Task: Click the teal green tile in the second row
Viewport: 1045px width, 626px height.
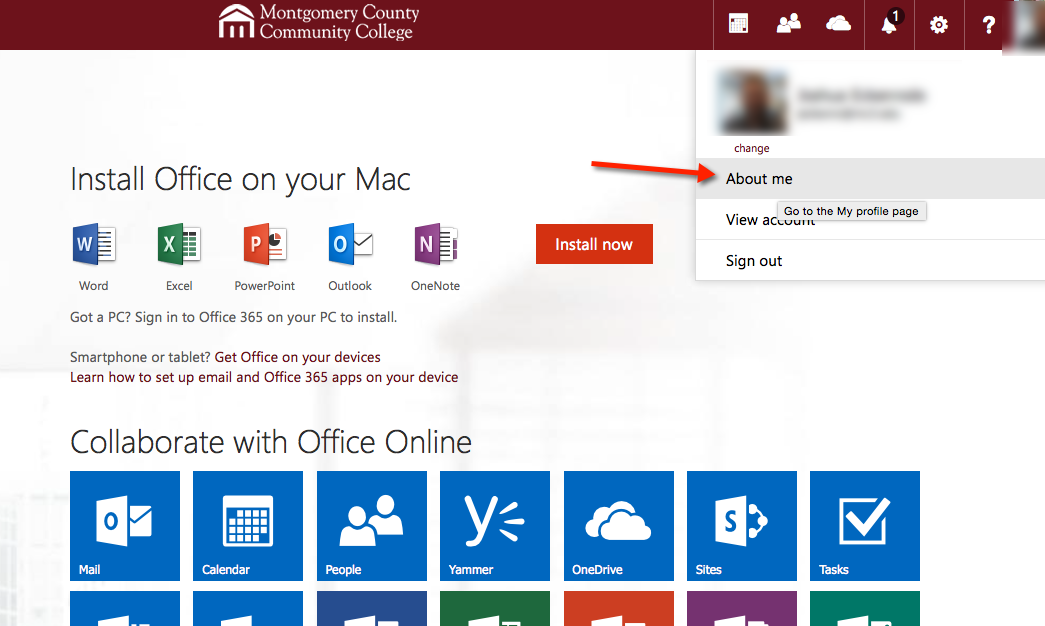Action: 865,609
